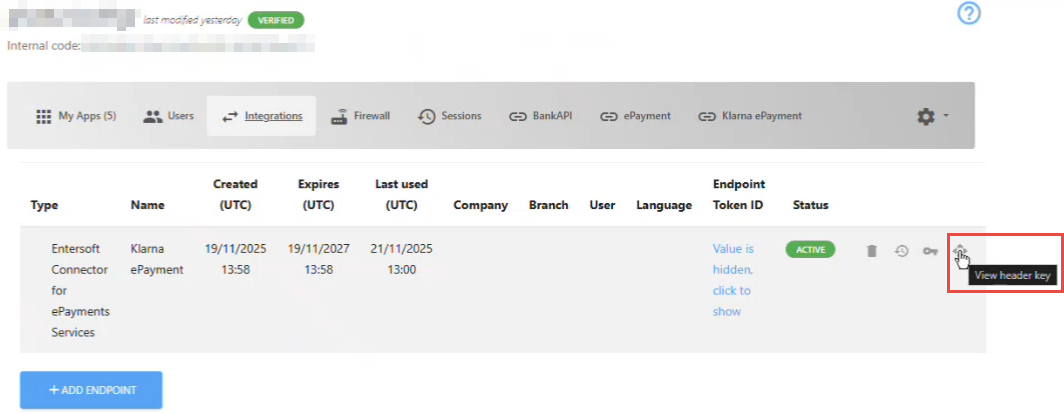Open the ePayment tab

click(635, 116)
